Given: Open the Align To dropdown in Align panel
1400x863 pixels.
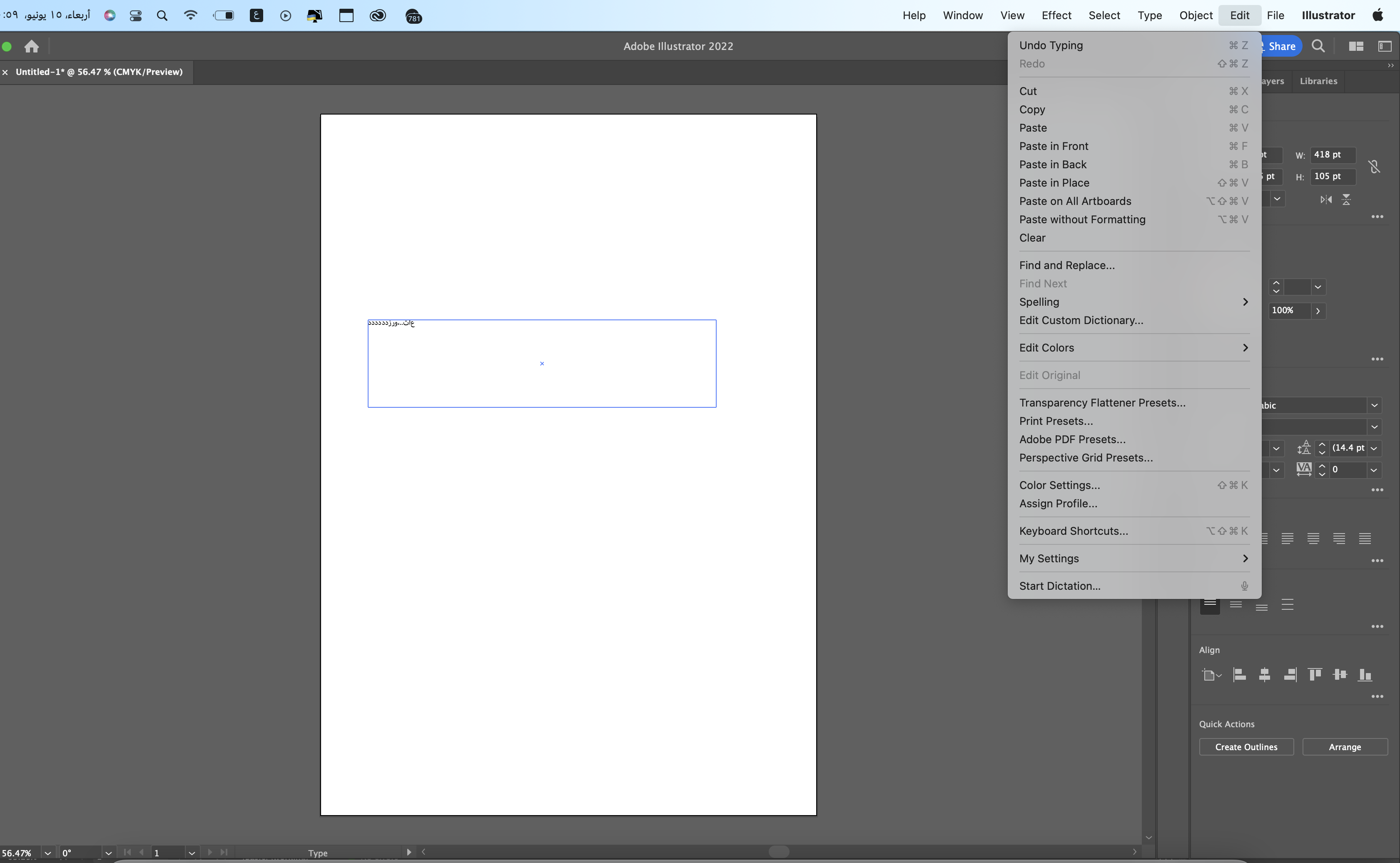Looking at the screenshot, I should click(1211, 675).
